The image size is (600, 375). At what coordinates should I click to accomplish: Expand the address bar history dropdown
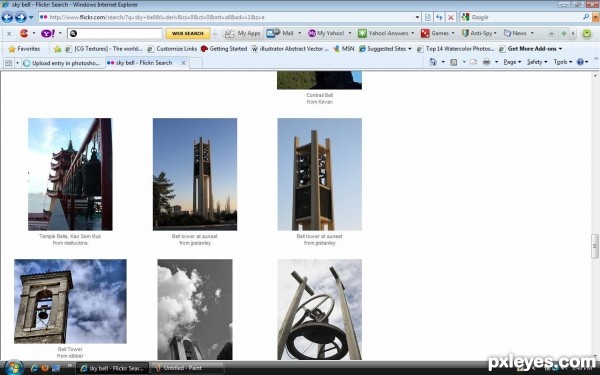pyautogui.click(x=417, y=17)
